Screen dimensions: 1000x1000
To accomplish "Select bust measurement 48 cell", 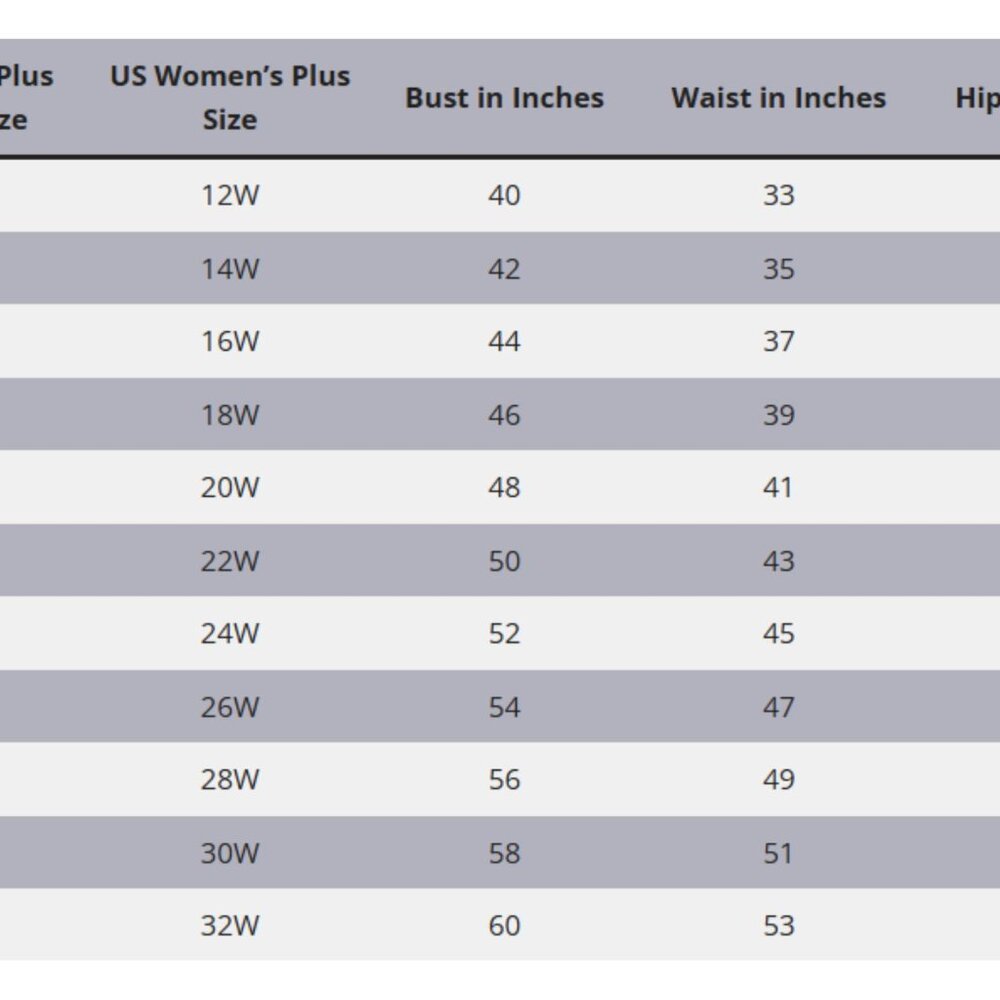I will point(504,488).
